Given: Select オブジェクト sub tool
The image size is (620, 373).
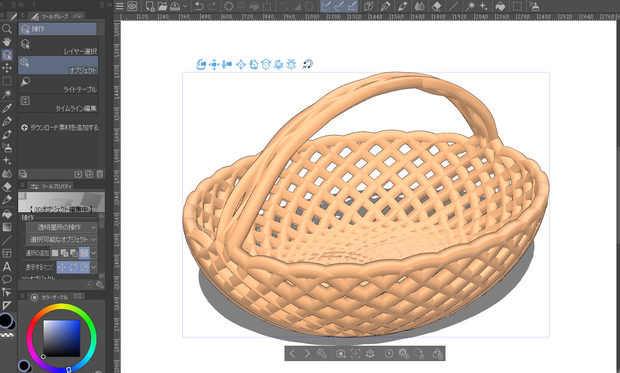Looking at the screenshot, I should [58, 65].
